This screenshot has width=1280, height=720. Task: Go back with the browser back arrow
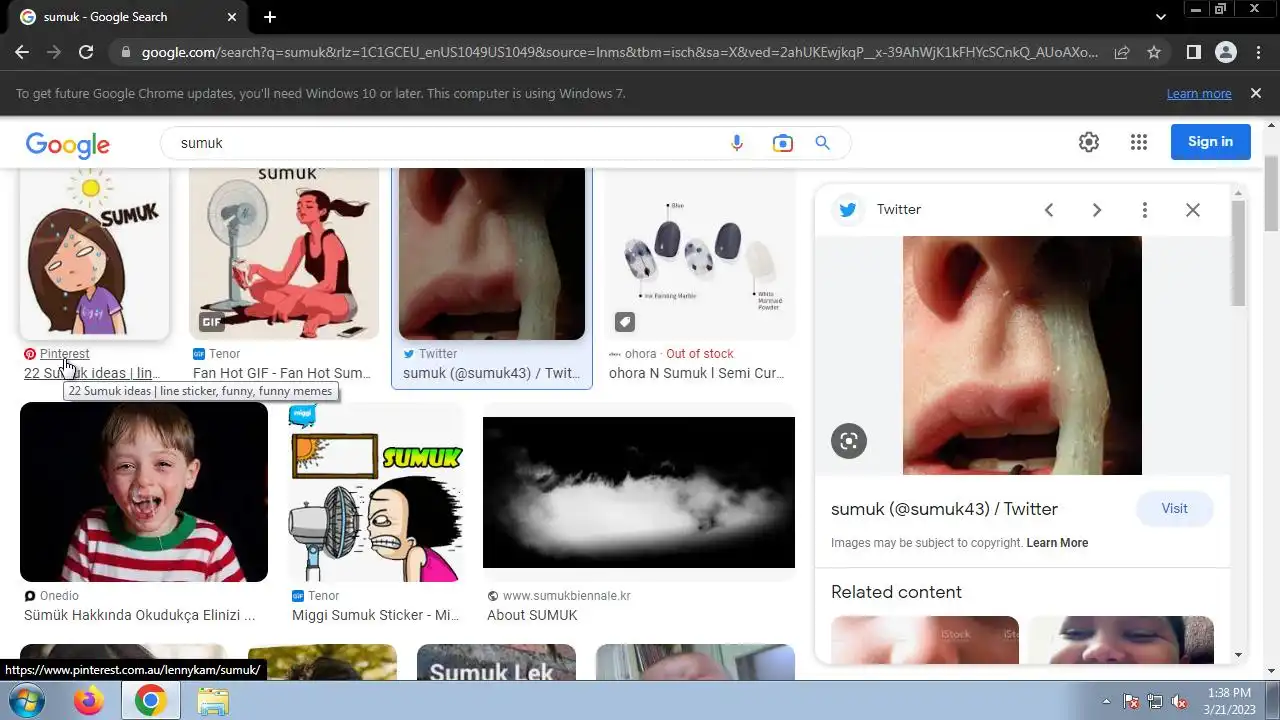click(22, 52)
